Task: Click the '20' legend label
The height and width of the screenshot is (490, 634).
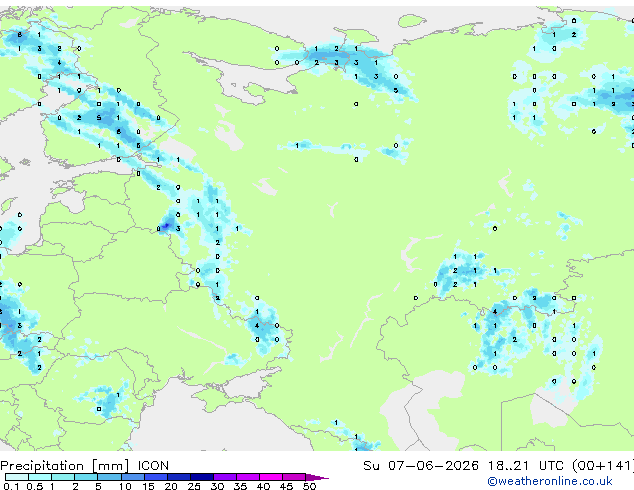Action: (171, 486)
